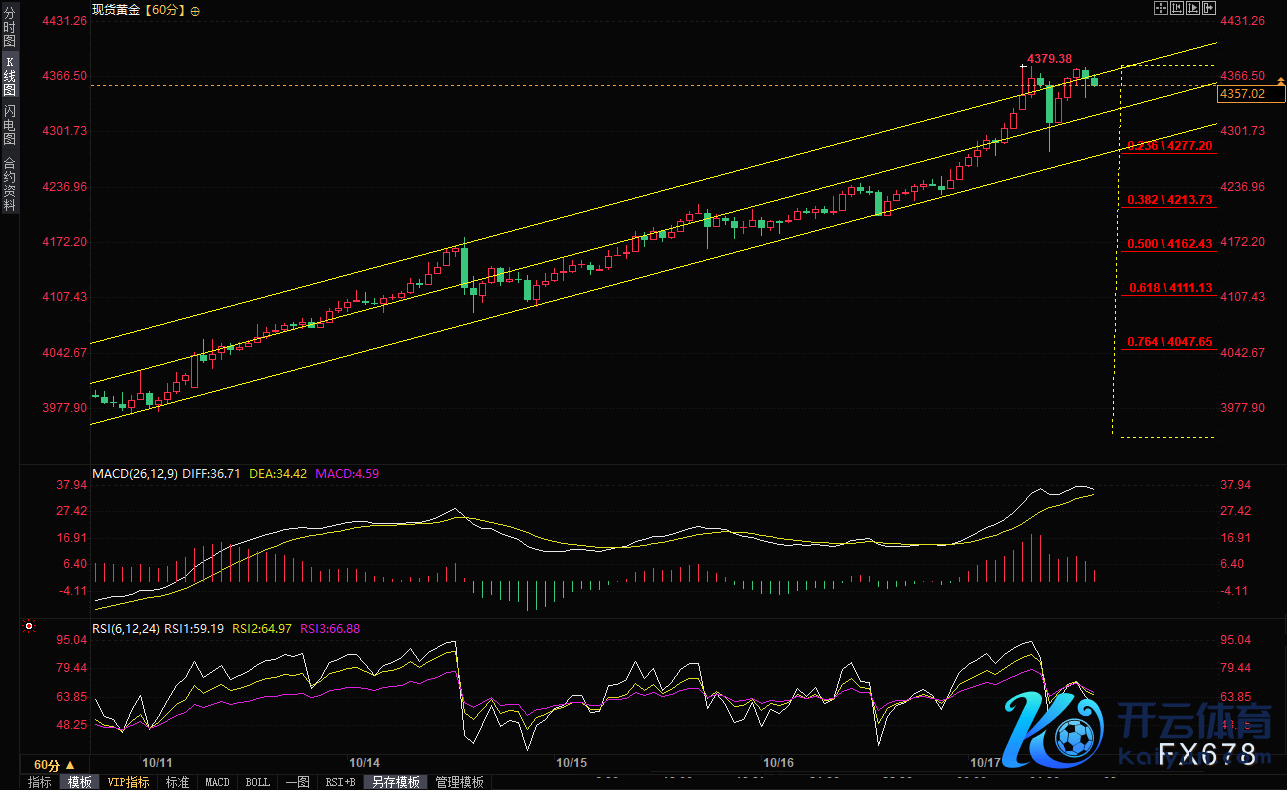Click the 另存模板 button
The height and width of the screenshot is (790, 1287).
pos(396,782)
